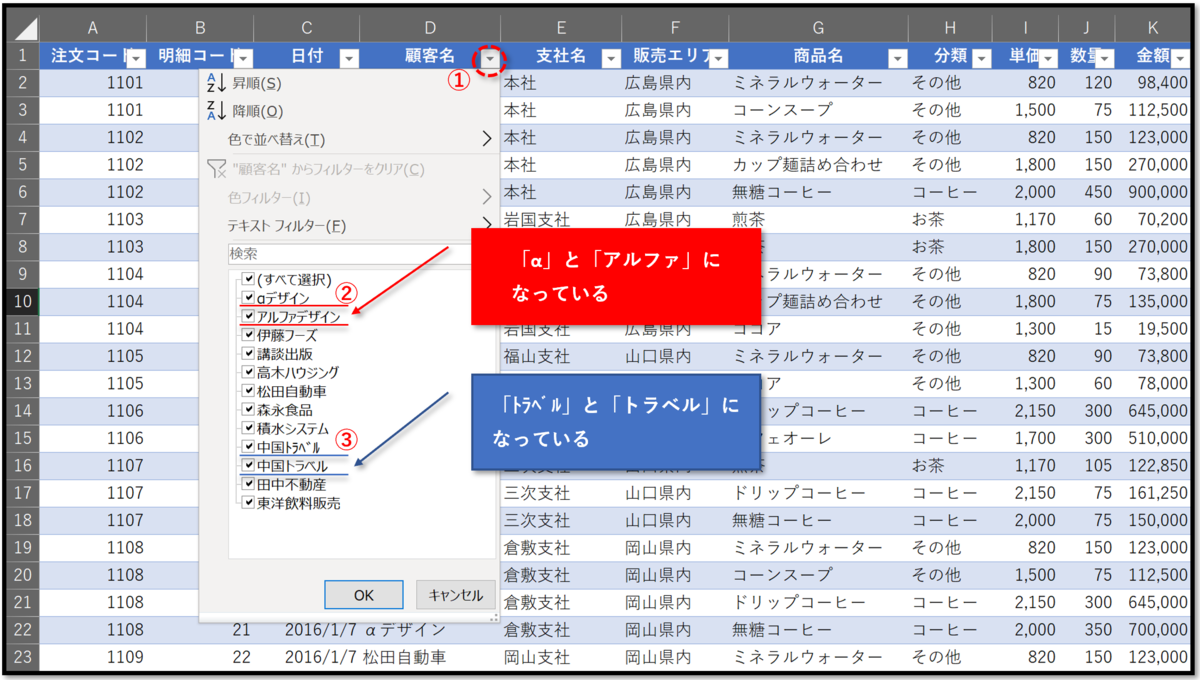This screenshot has width=1200, height=680.
Task: Uncheck the 中国トラベル filter entry
Action: point(249,464)
